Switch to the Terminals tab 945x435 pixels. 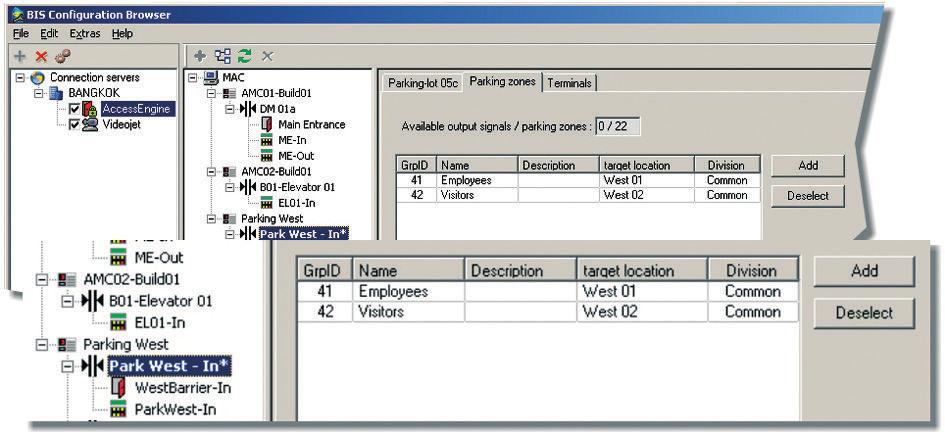click(569, 83)
